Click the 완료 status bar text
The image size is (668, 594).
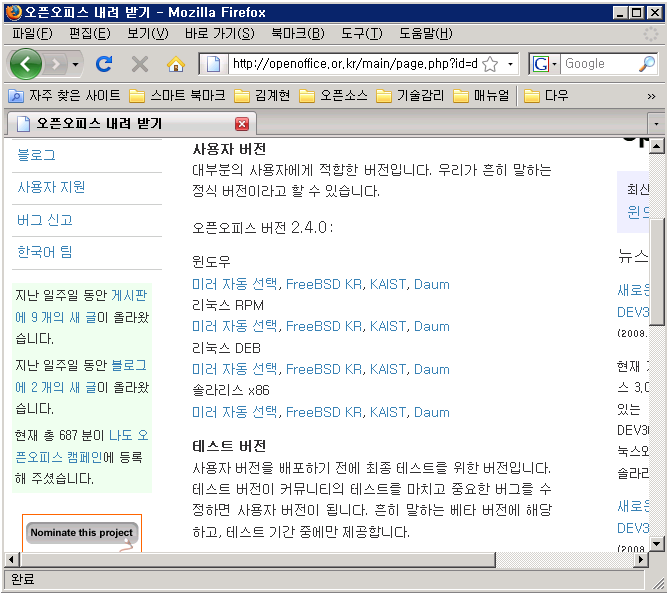point(22,580)
